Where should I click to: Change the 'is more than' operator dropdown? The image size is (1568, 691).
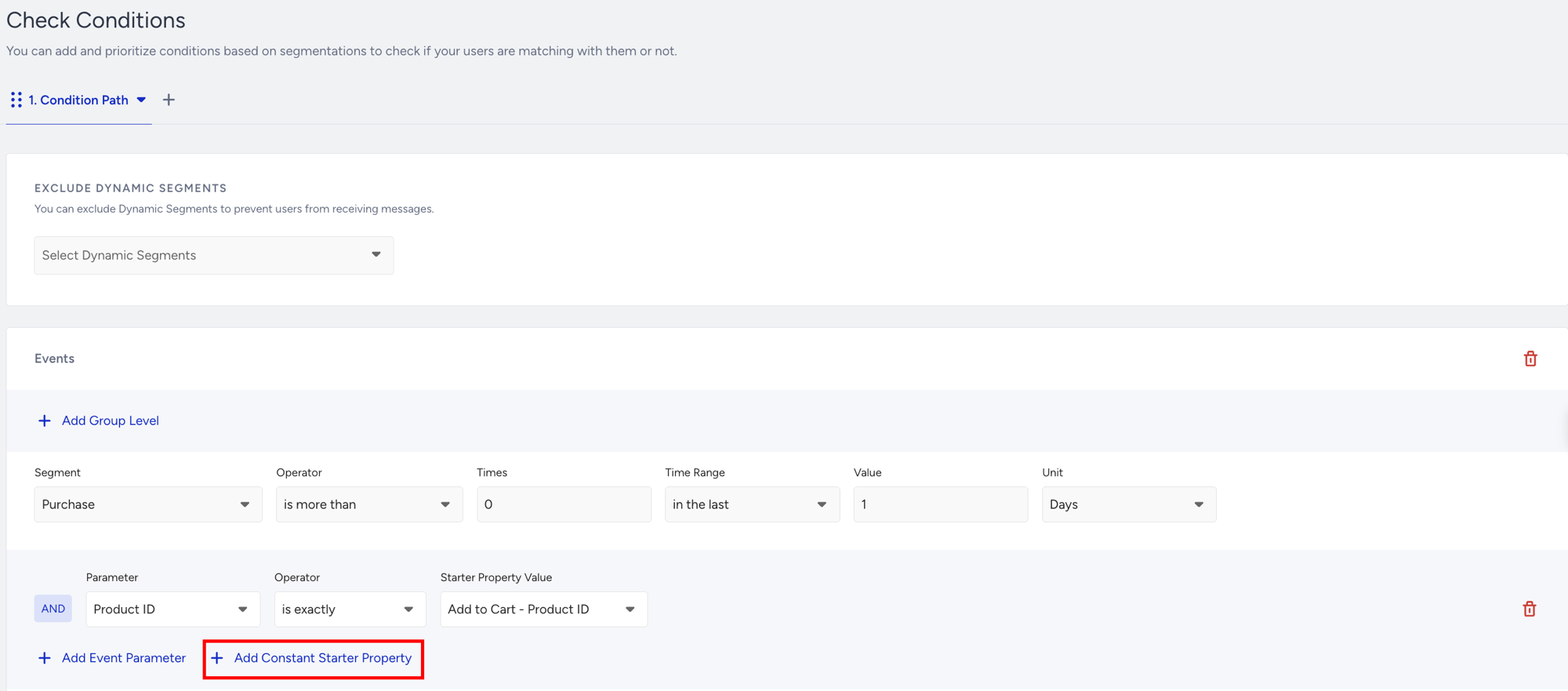point(369,504)
